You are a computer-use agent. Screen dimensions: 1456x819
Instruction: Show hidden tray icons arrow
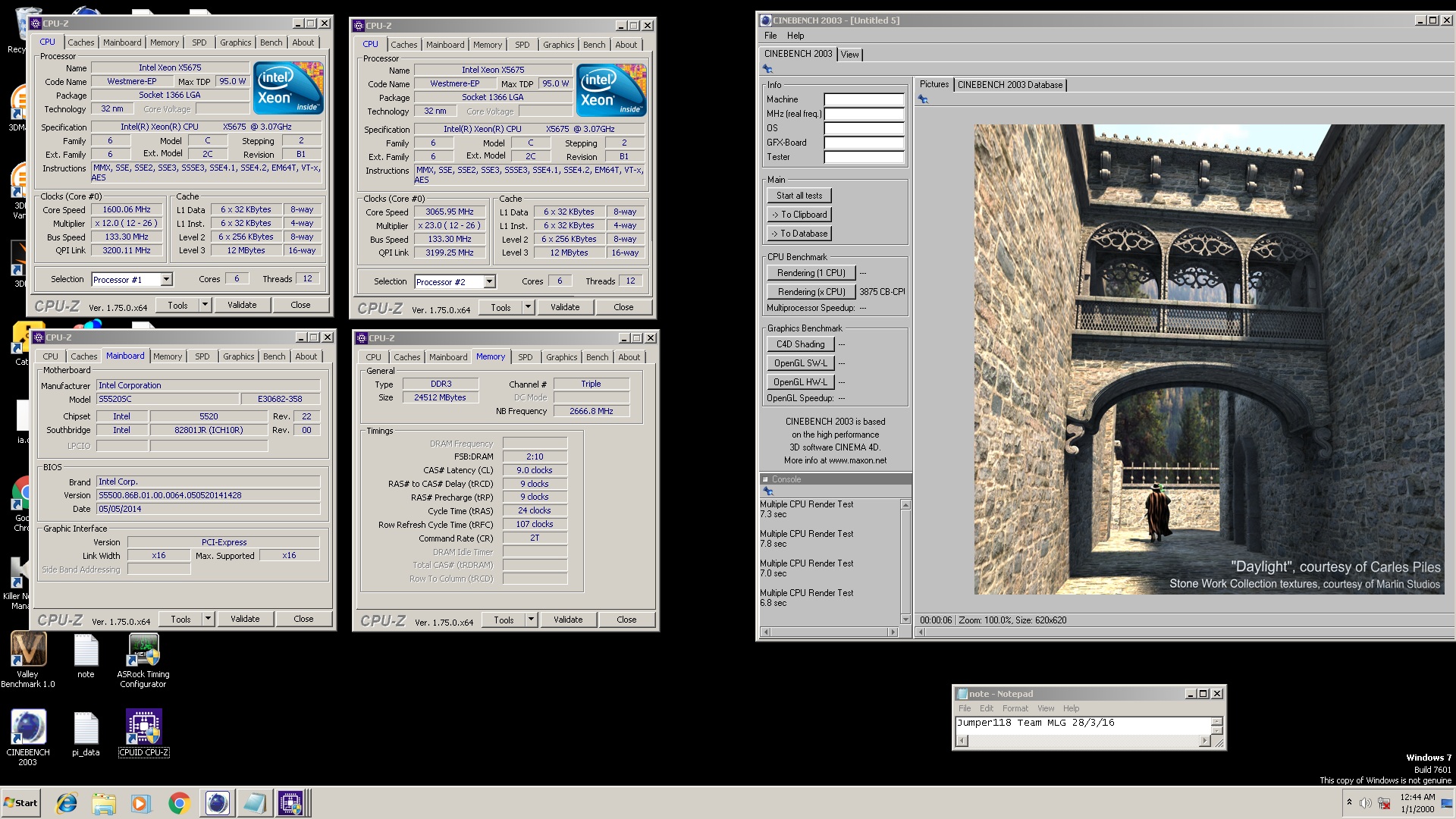pos(1349,802)
